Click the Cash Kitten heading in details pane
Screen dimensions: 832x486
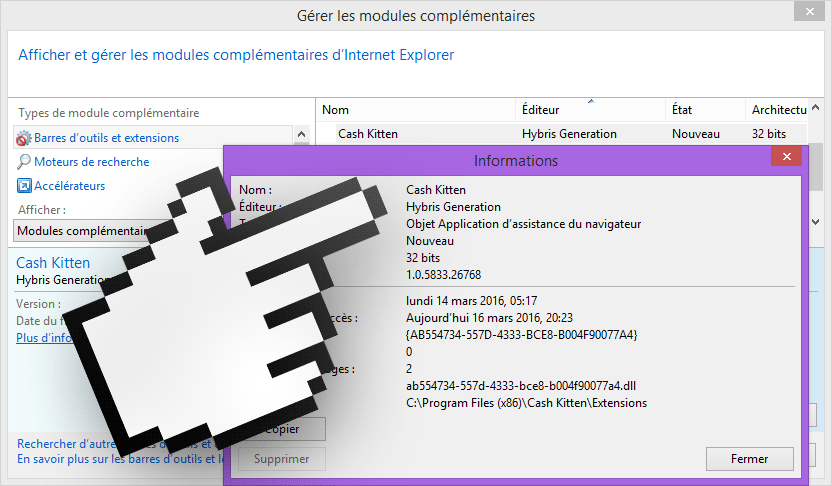[53, 263]
